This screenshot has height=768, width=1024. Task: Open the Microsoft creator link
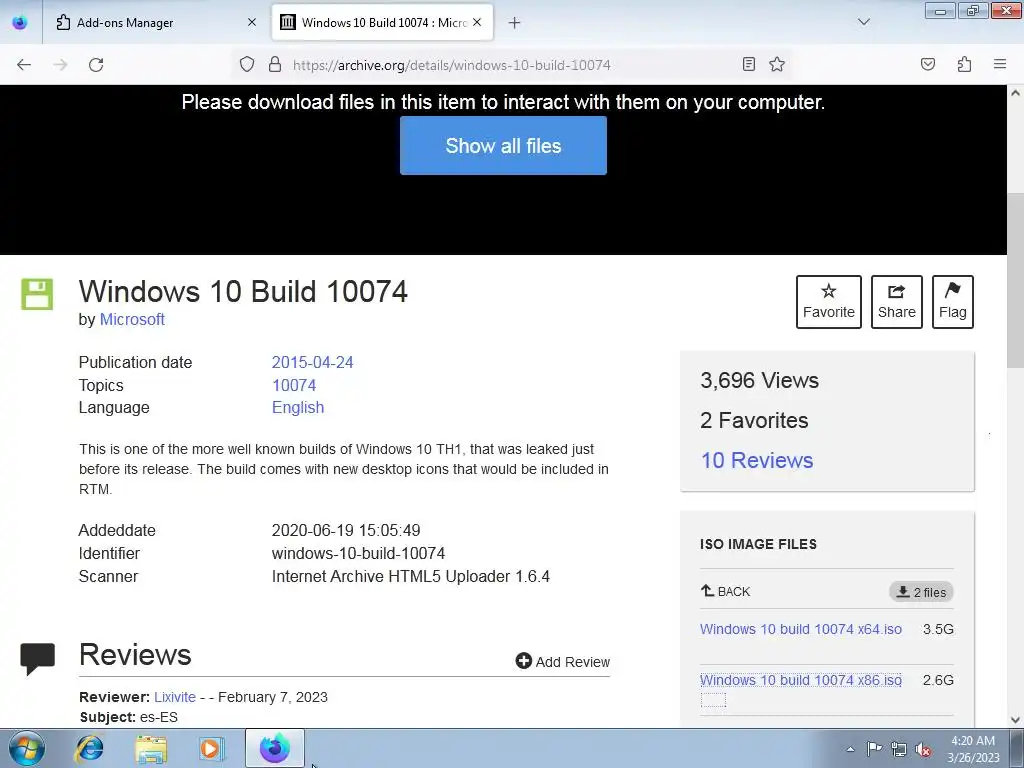[132, 319]
